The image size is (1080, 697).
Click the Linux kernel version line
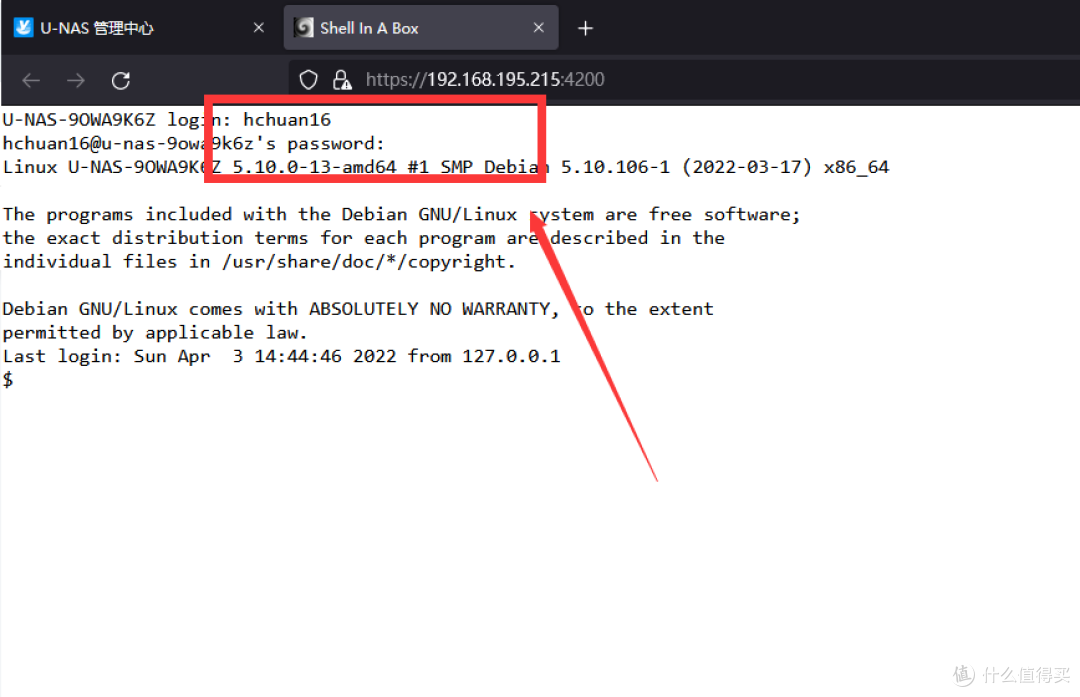(445, 167)
